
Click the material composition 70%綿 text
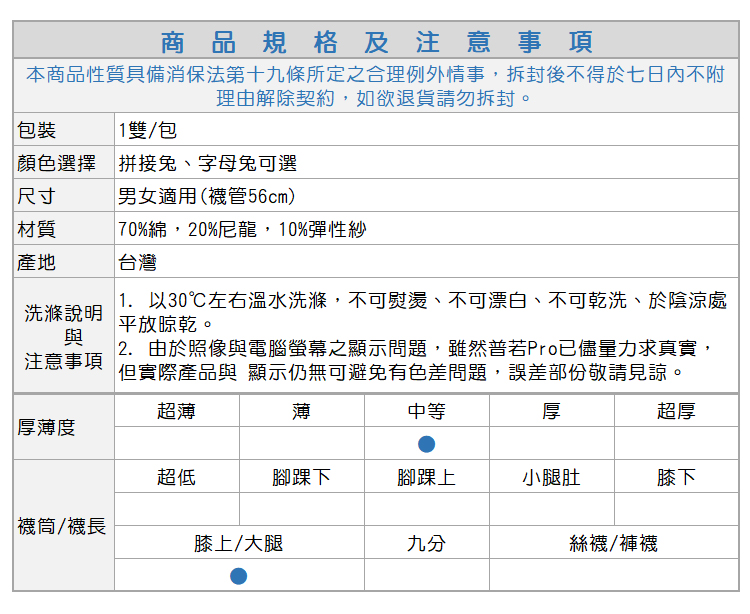pyautogui.click(x=242, y=230)
